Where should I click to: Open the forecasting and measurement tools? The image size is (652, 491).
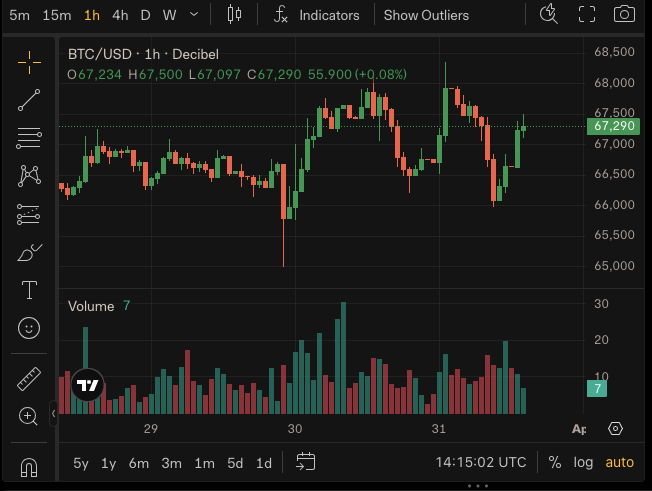(x=29, y=215)
